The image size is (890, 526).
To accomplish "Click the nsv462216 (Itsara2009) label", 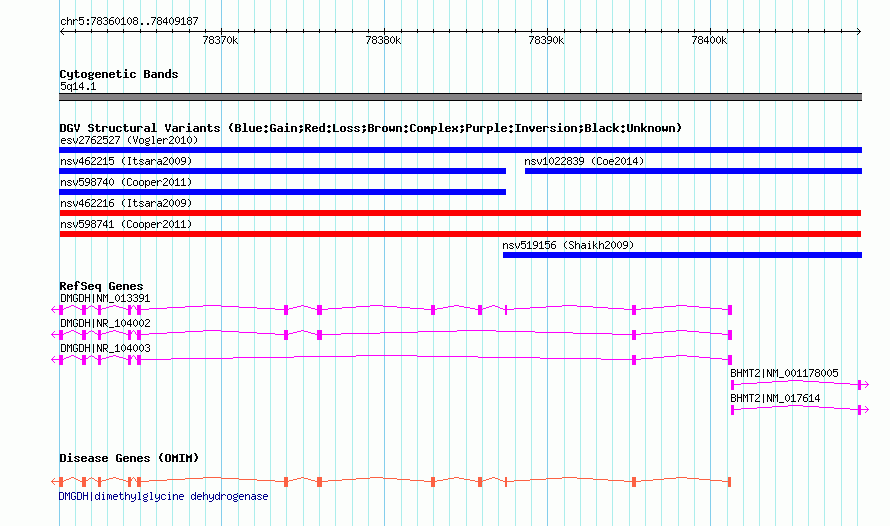I will pyautogui.click(x=126, y=203).
